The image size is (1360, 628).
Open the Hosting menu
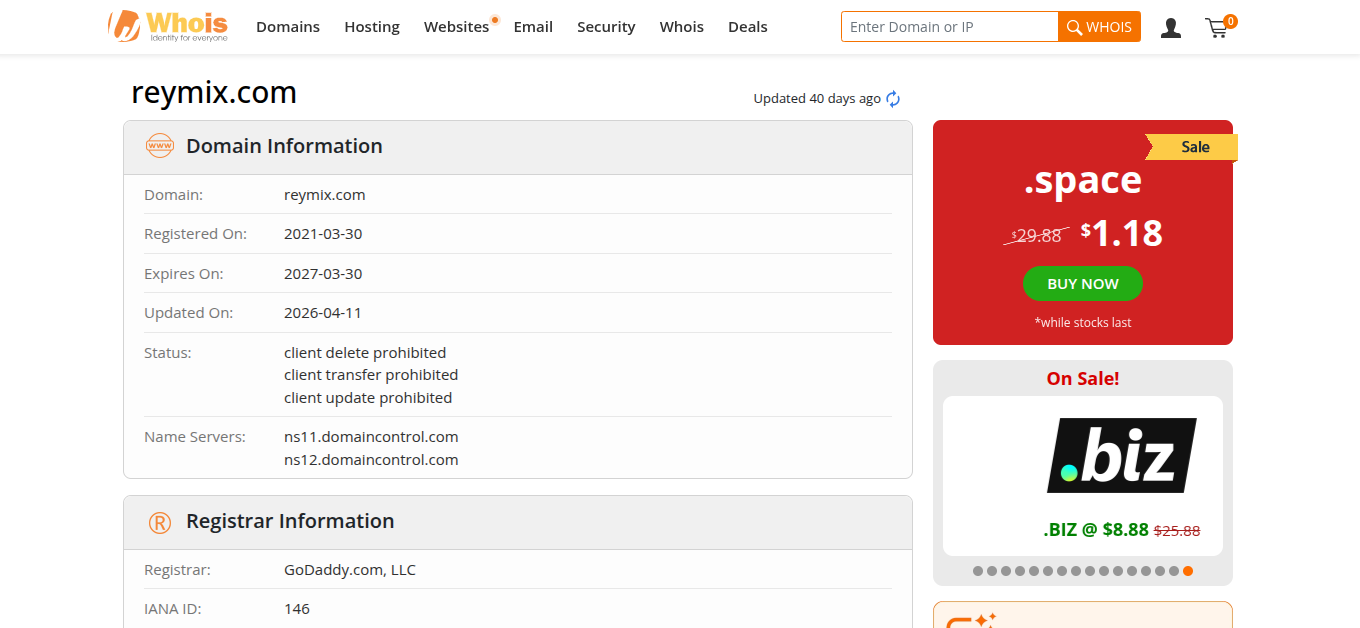372,27
